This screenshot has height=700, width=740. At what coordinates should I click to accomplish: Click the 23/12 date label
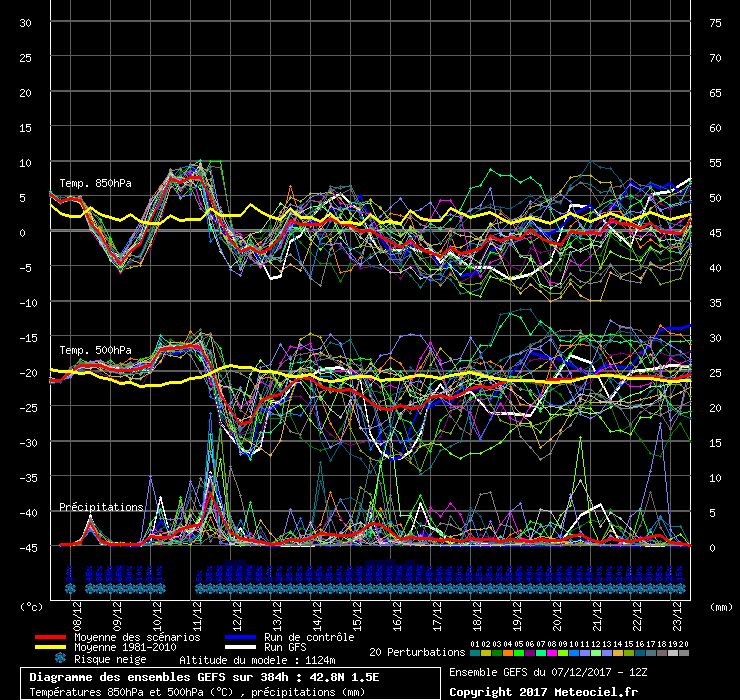[677, 616]
